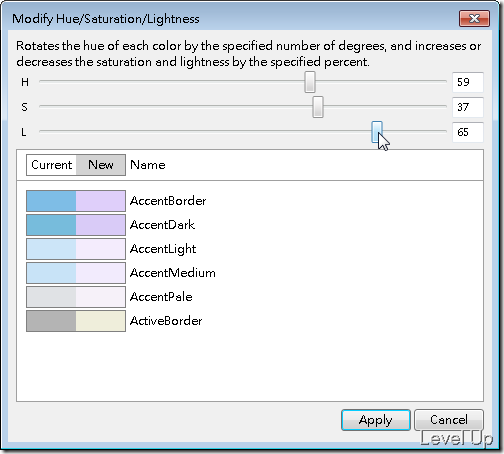Screen dimensions: 504x454
Task: Select the AccentLight name text
Action: point(163,249)
